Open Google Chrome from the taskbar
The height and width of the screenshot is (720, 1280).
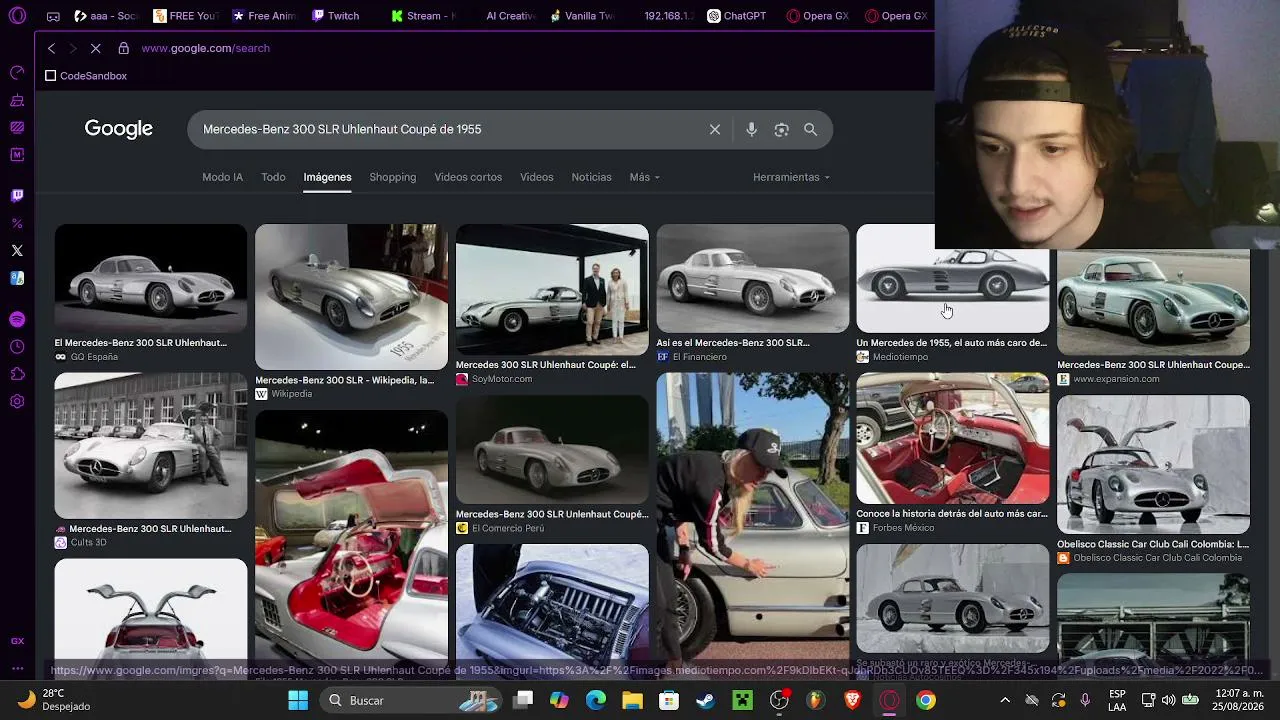click(926, 701)
